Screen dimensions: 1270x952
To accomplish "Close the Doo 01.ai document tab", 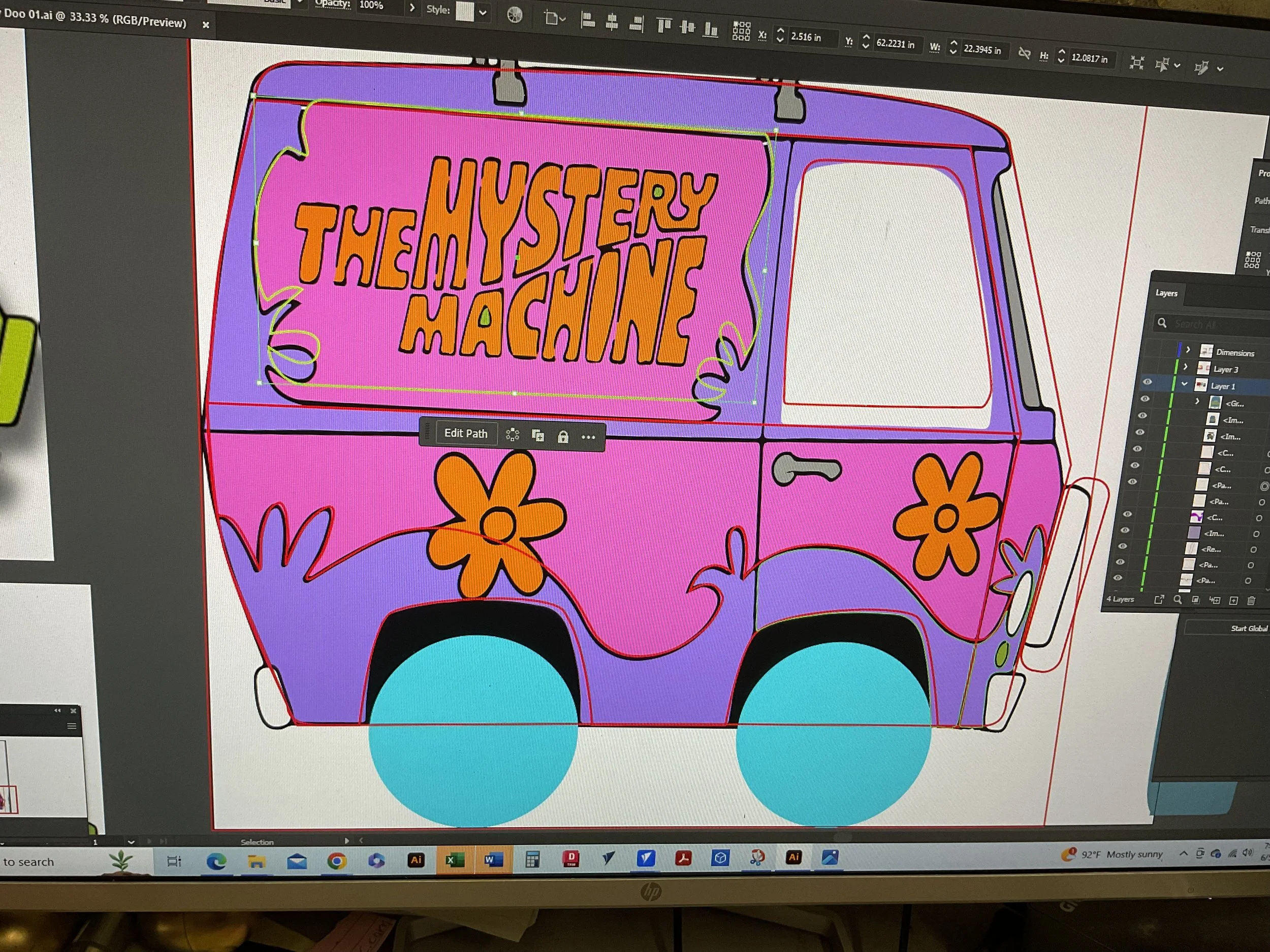I will [x=206, y=25].
